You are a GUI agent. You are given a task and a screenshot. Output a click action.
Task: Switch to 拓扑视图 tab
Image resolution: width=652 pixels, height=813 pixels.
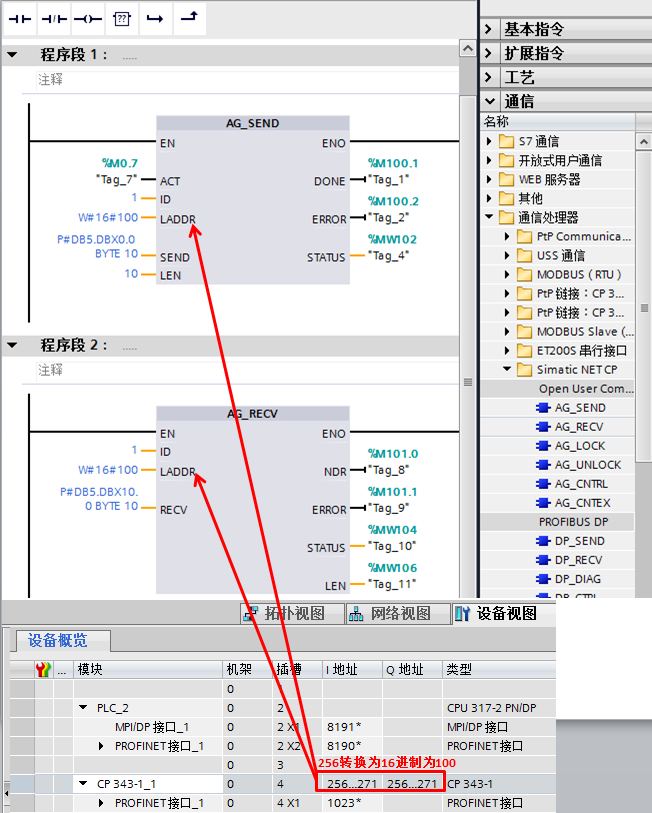click(x=283, y=614)
